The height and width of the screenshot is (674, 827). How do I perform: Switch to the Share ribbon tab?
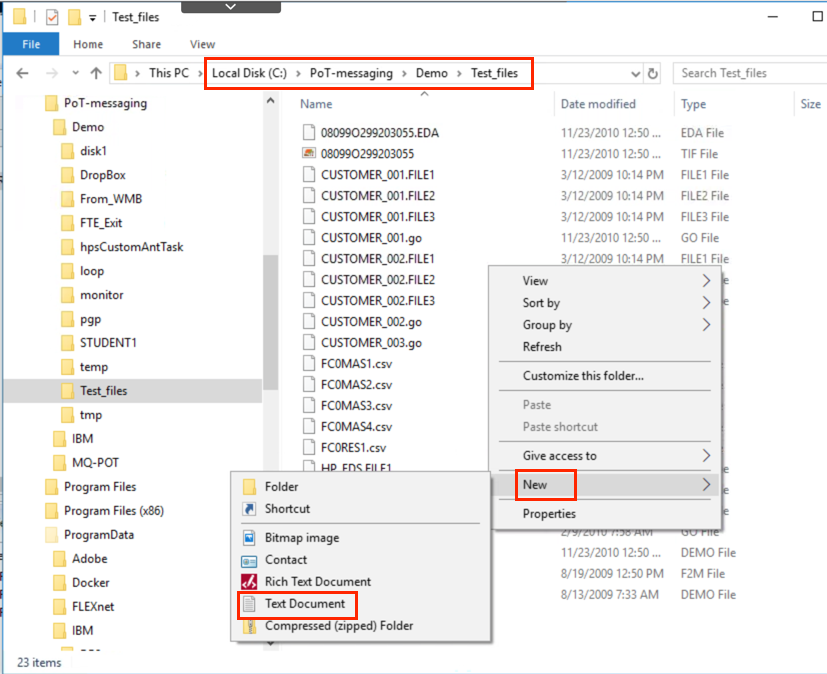[147, 44]
